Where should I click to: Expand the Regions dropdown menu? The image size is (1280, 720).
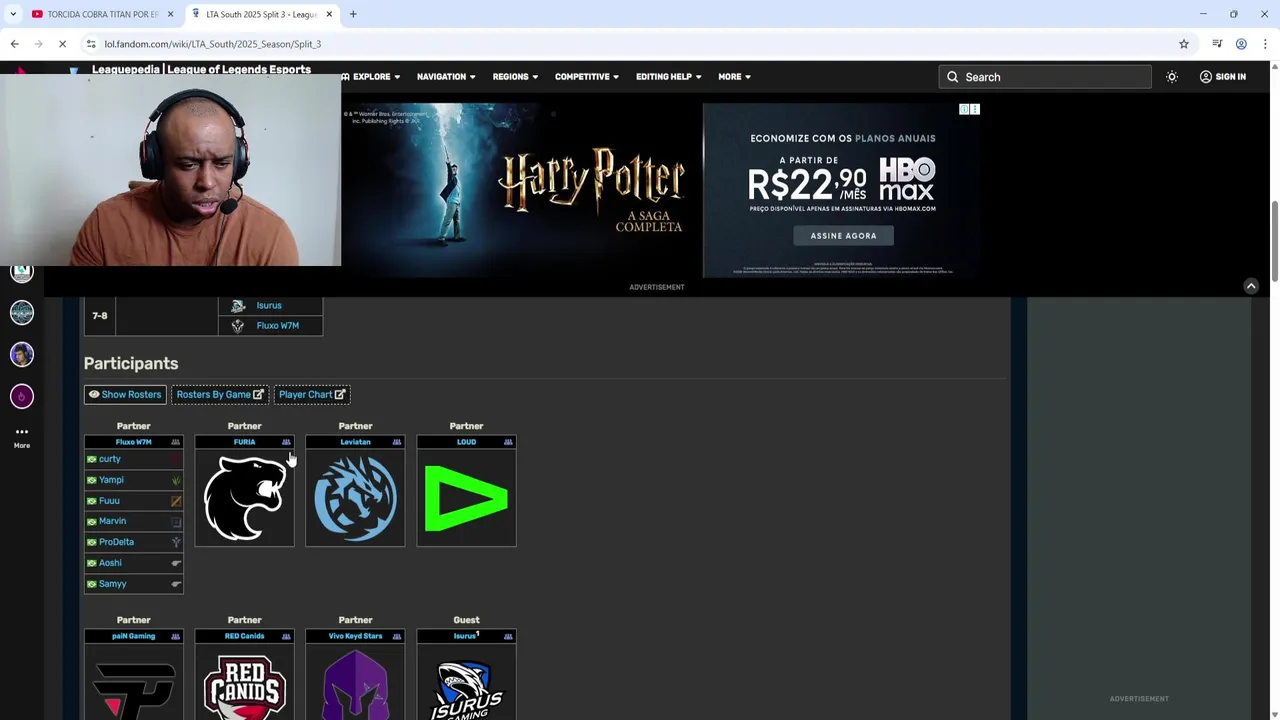coord(515,77)
